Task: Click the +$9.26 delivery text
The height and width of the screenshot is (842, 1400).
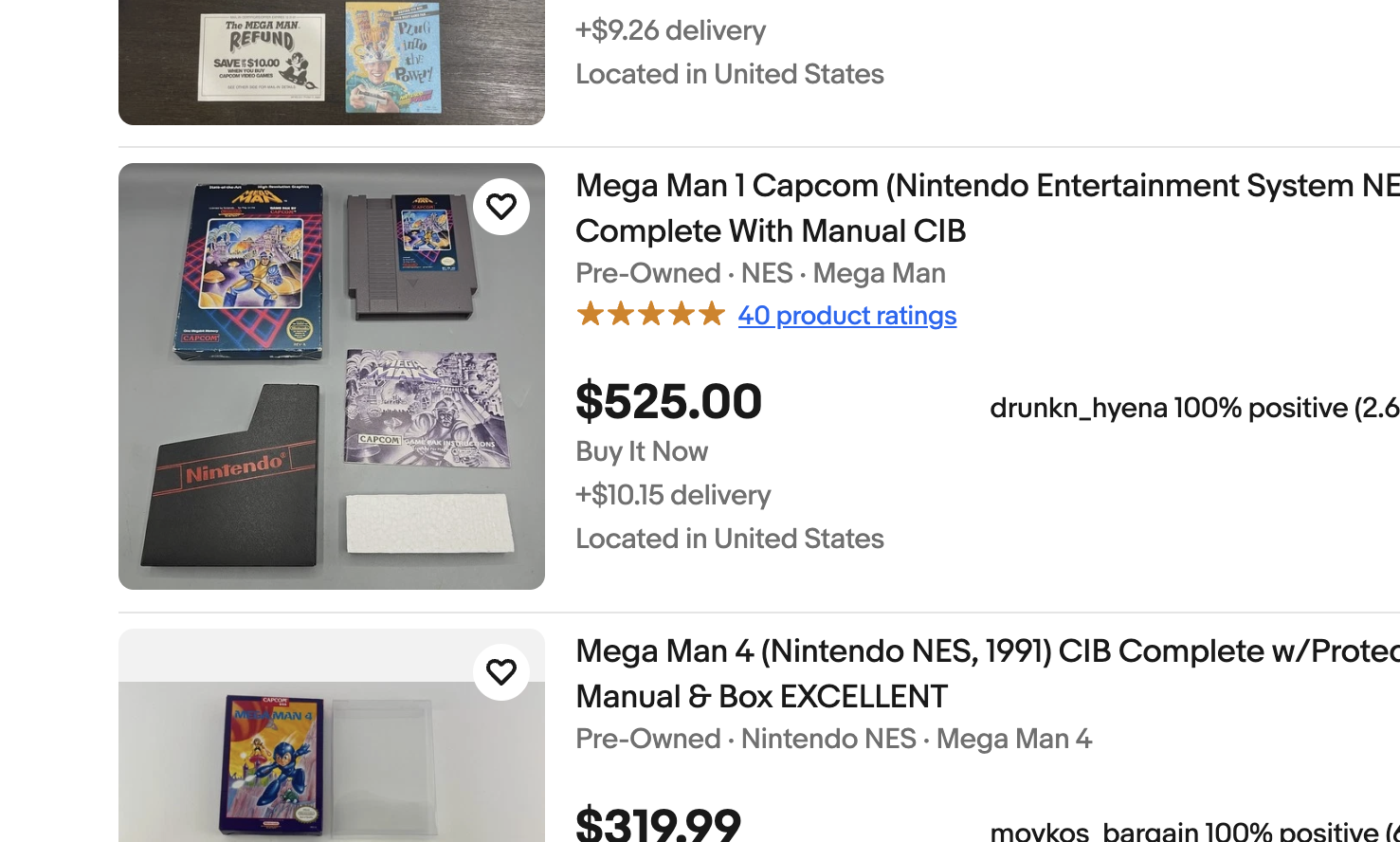Action: point(670,30)
